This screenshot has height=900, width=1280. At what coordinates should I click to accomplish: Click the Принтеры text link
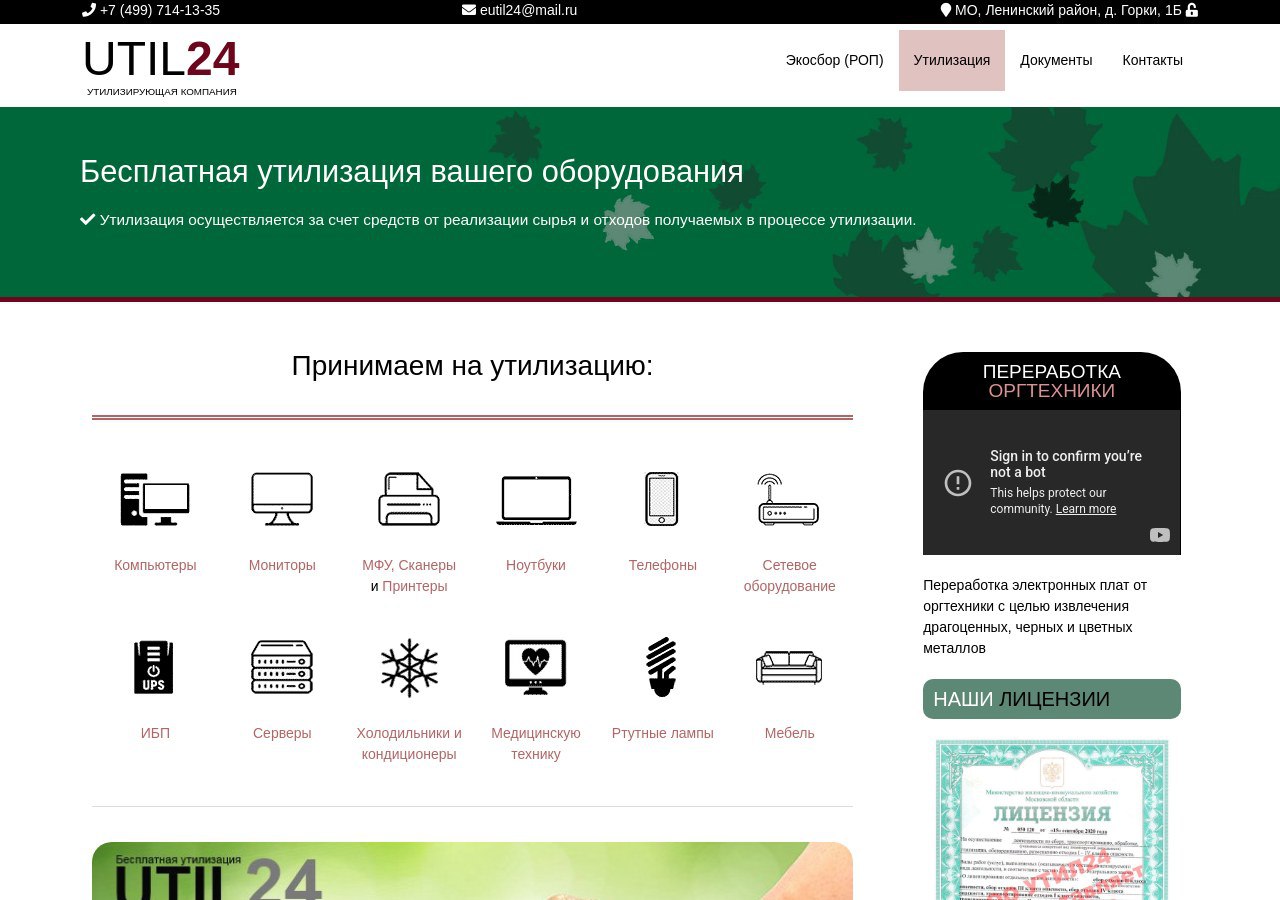(415, 586)
